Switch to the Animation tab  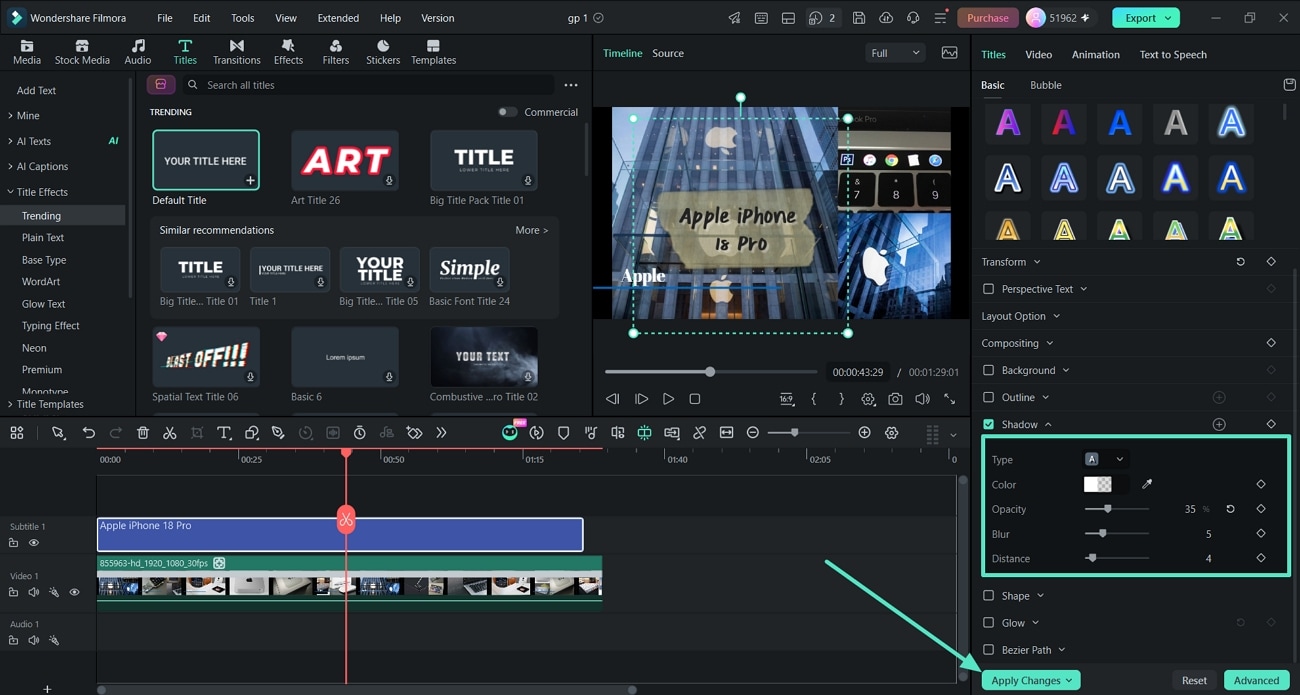point(1096,54)
